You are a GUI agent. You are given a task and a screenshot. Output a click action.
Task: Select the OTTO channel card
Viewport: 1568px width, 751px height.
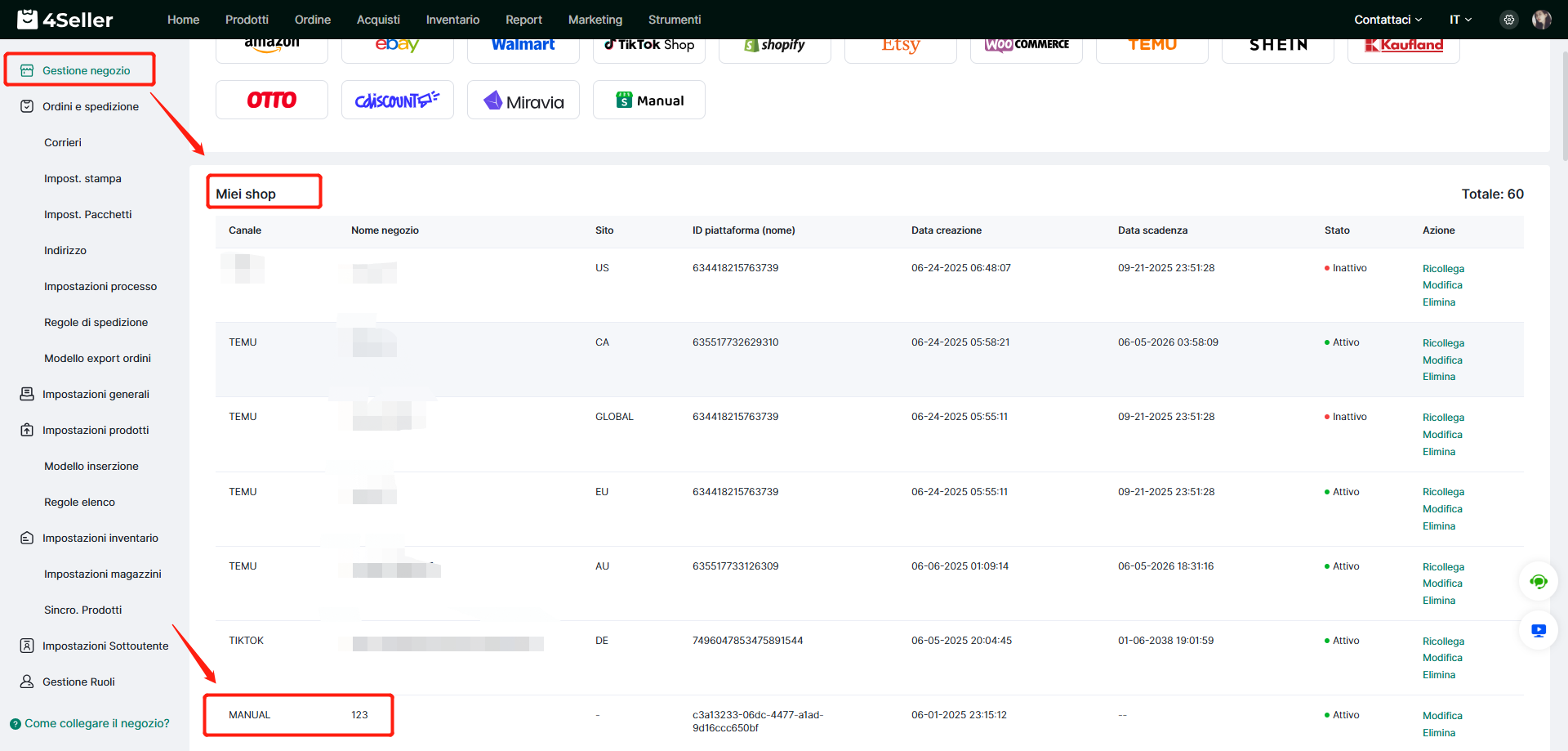point(272,100)
